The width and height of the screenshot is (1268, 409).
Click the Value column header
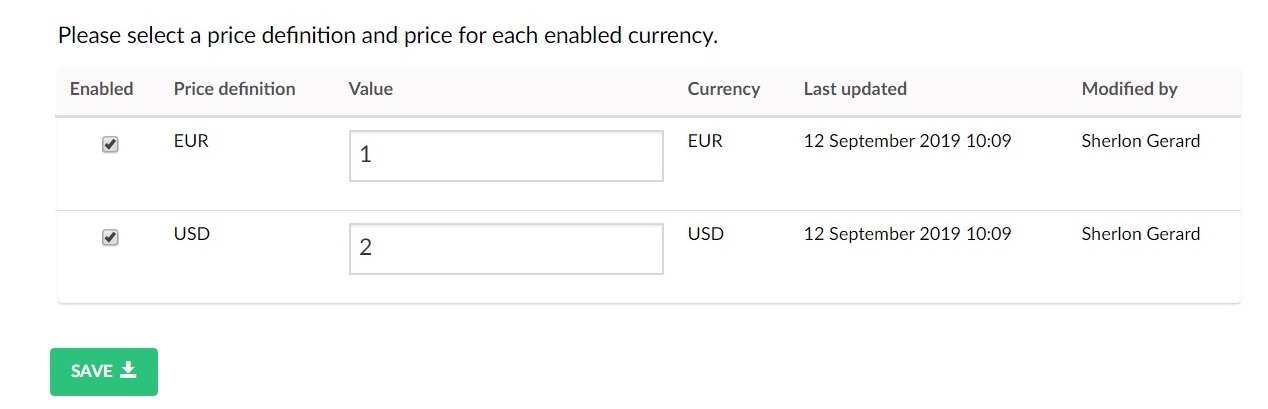pos(370,89)
